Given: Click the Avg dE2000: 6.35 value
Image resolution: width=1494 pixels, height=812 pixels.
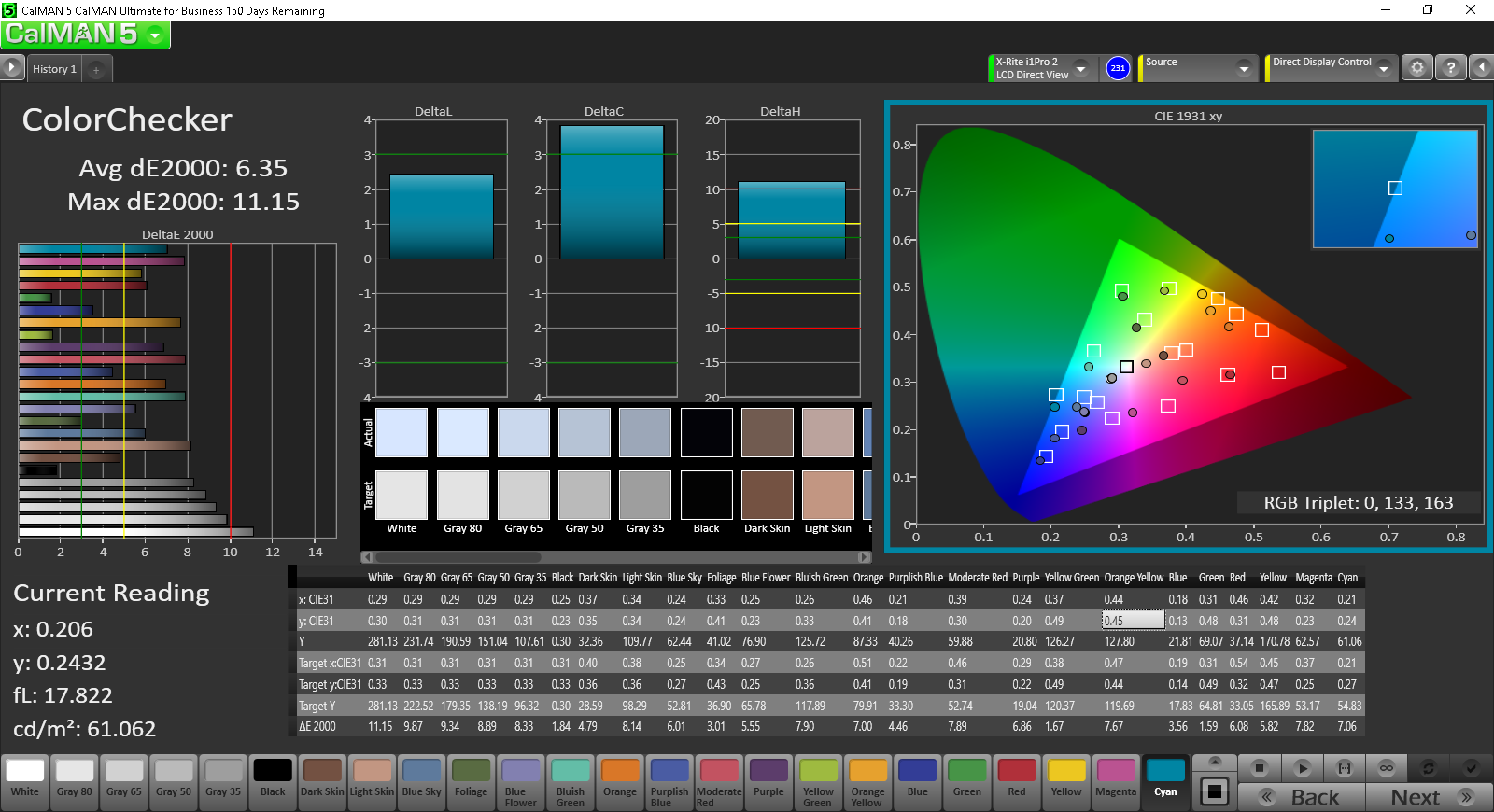Looking at the screenshot, I should (183, 168).
